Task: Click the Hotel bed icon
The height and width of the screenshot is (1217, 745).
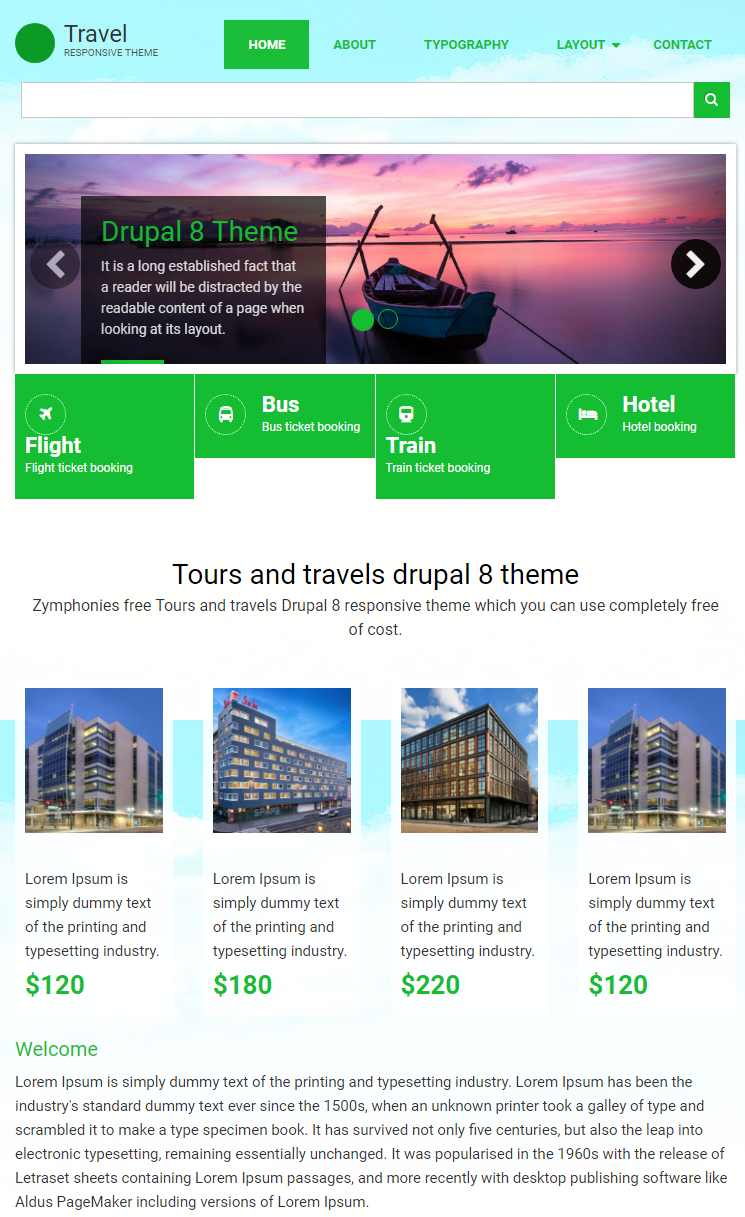Action: [586, 414]
